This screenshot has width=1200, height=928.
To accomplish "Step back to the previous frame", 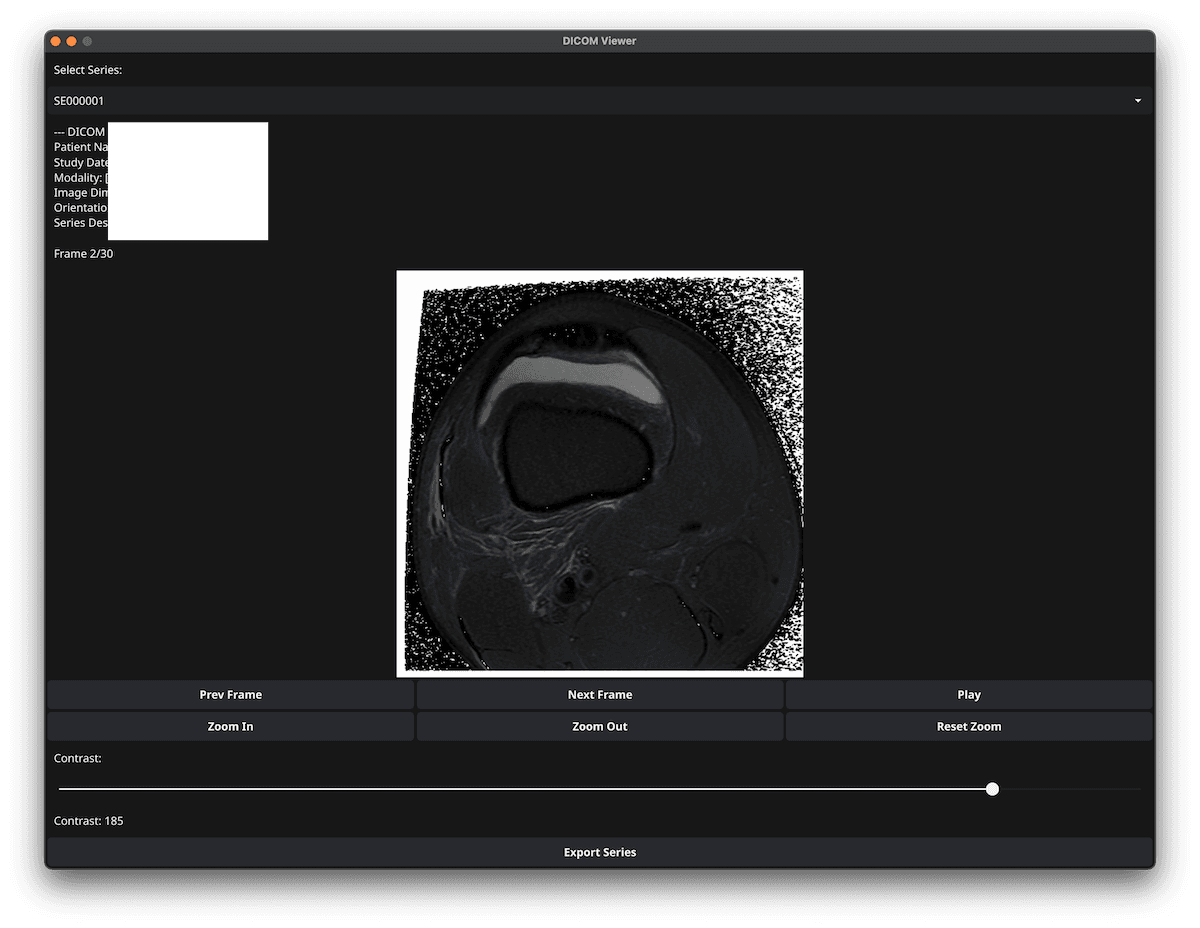I will click(230, 694).
